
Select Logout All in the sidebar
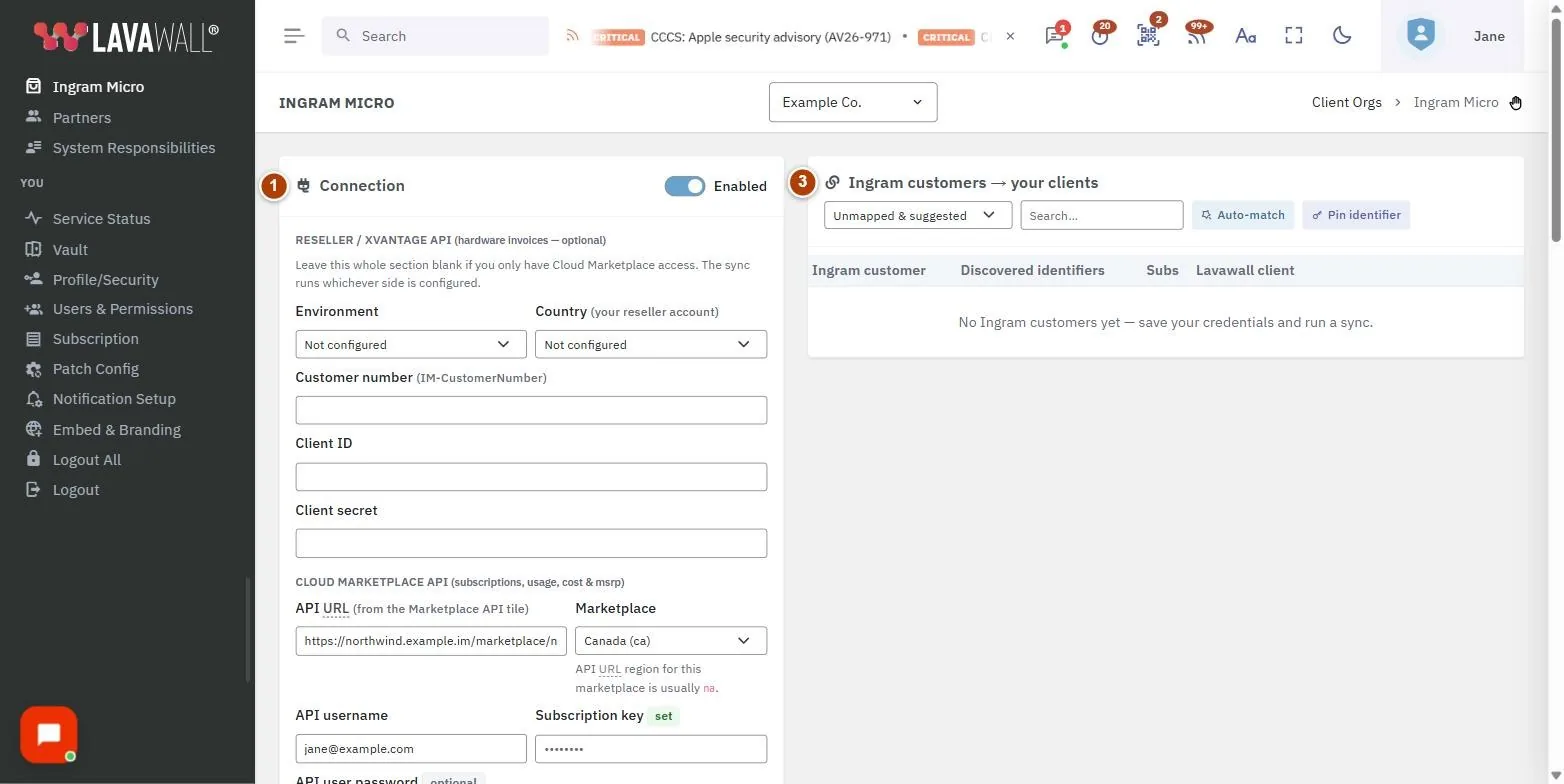[x=86, y=460]
